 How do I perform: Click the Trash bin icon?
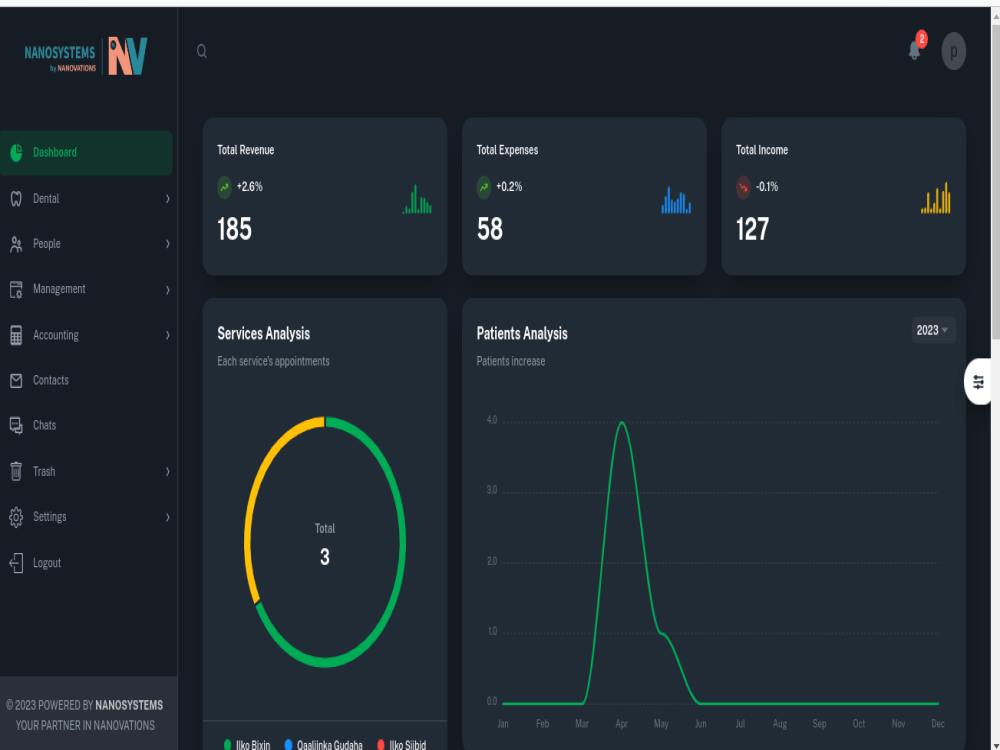click(x=17, y=471)
